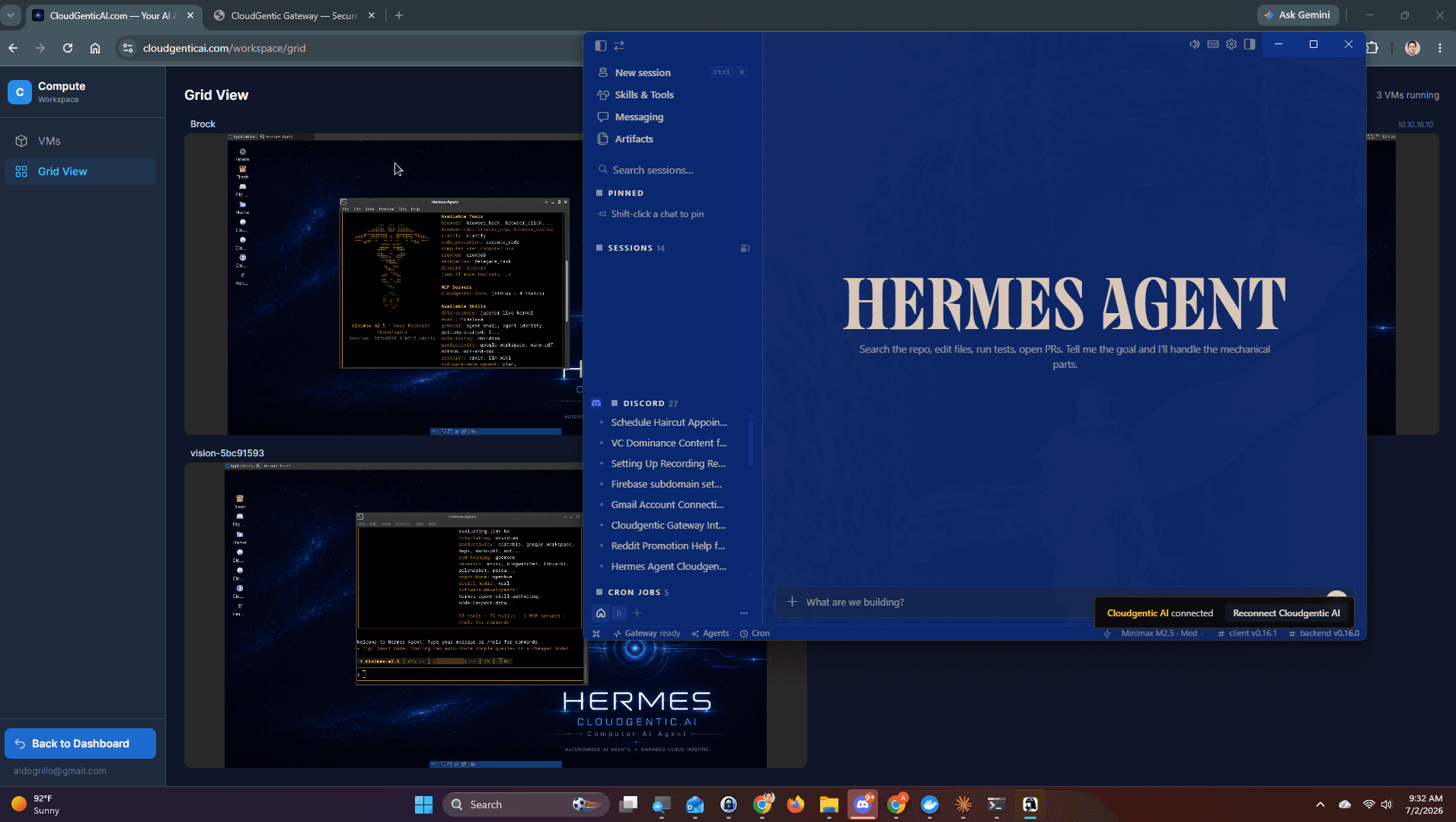This screenshot has width=1456, height=822.
Task: Open Hermes Agent Cloudgen... session
Action: tap(668, 566)
